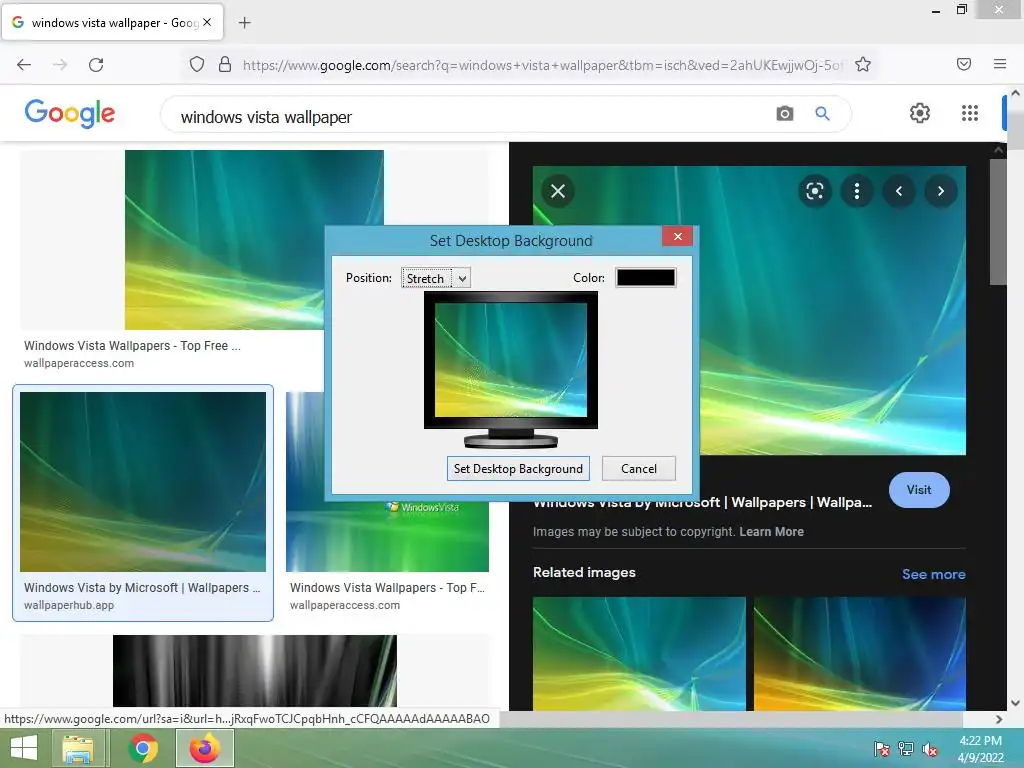The height and width of the screenshot is (768, 1024).
Task: Go back with the browser back arrow
Action: (24, 65)
